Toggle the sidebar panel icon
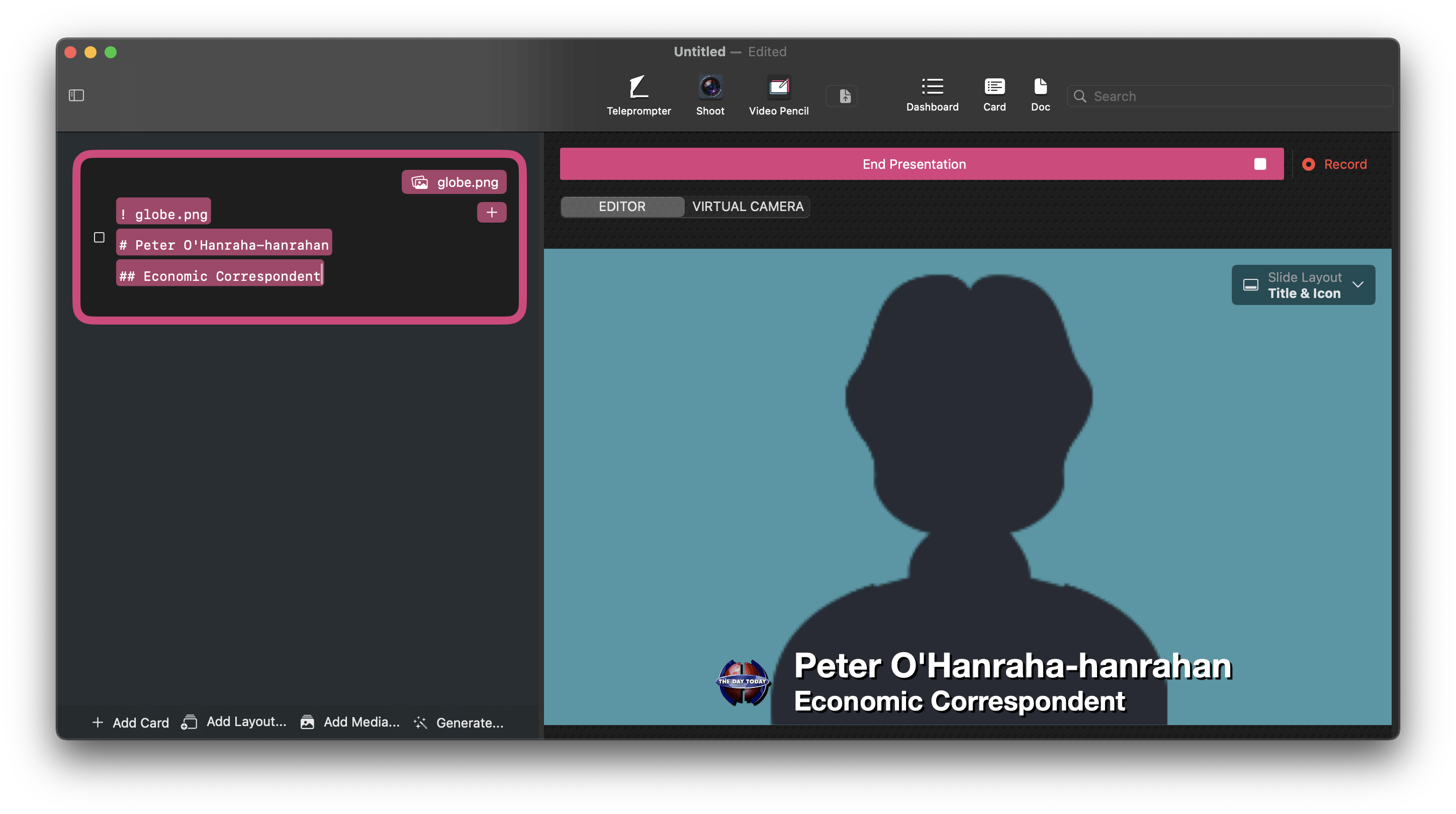This screenshot has height=814, width=1456. (76, 95)
